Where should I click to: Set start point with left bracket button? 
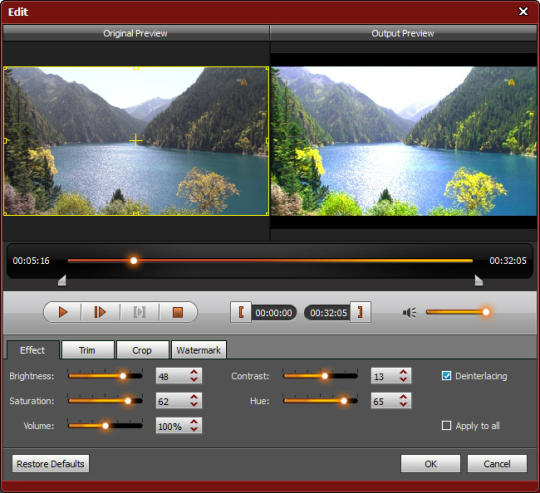(x=241, y=312)
